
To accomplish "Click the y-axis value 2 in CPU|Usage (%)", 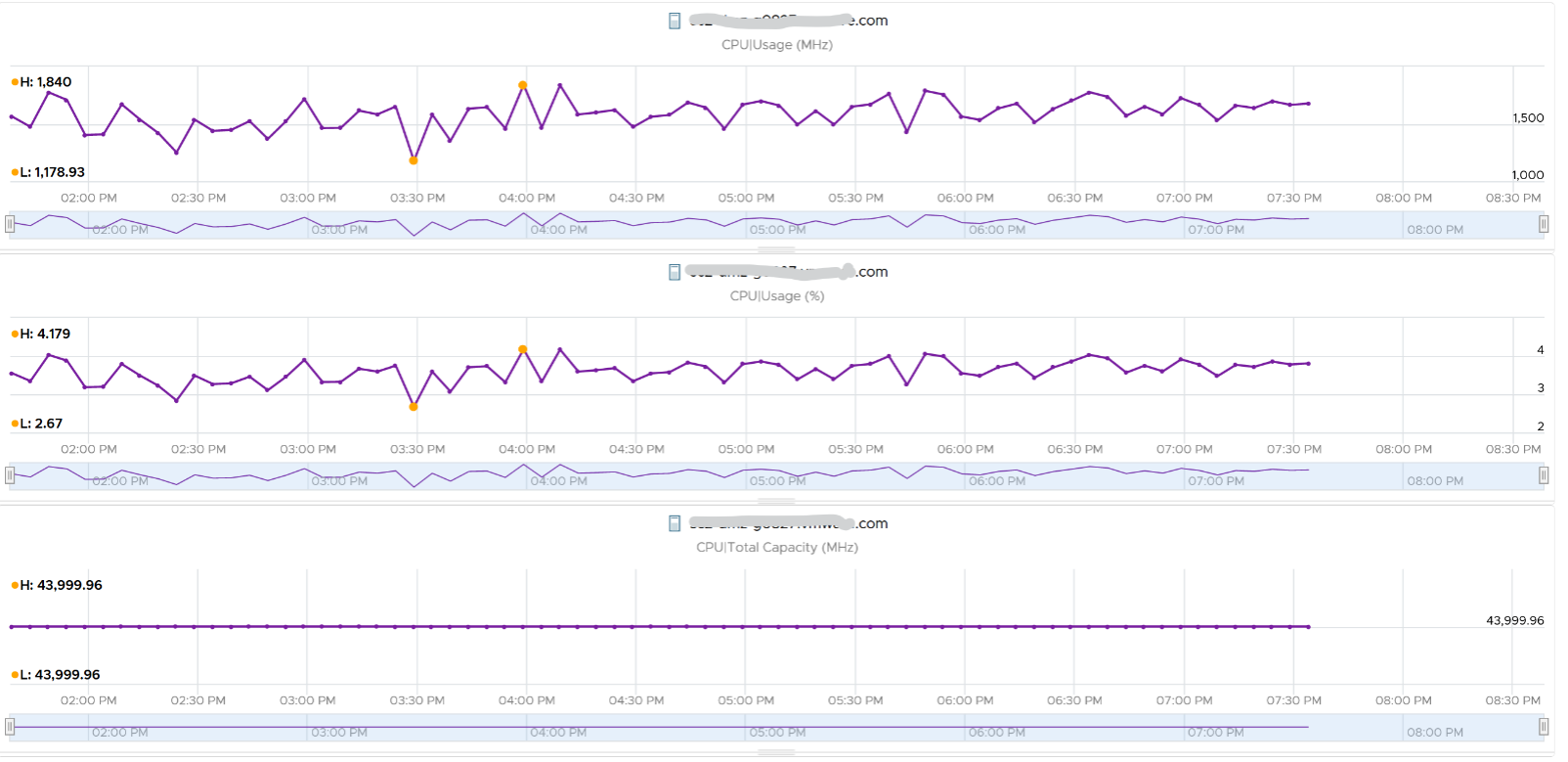I will 1541,426.
